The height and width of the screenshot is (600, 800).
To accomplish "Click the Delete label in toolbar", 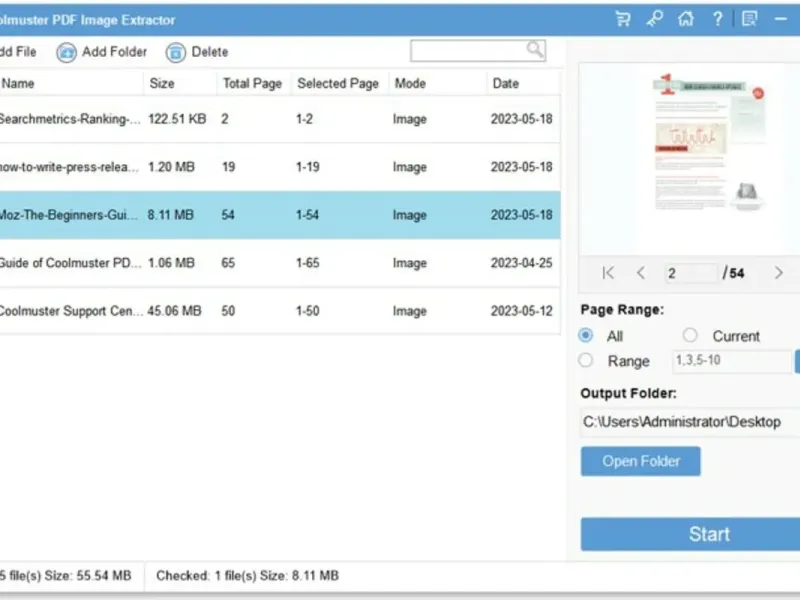I will [x=210, y=52].
